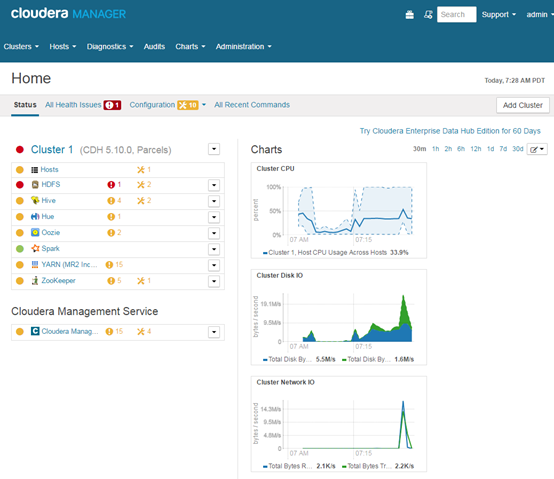Viewport: 554px width, 479px height.
Task: Open the Spark service link
Action: [50, 248]
